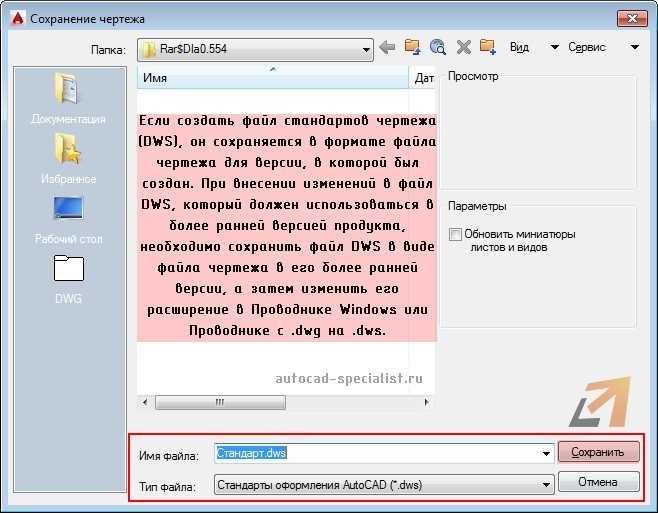Close the Сохранение чертежа dialog
The image size is (658, 513).
tap(632, 18)
